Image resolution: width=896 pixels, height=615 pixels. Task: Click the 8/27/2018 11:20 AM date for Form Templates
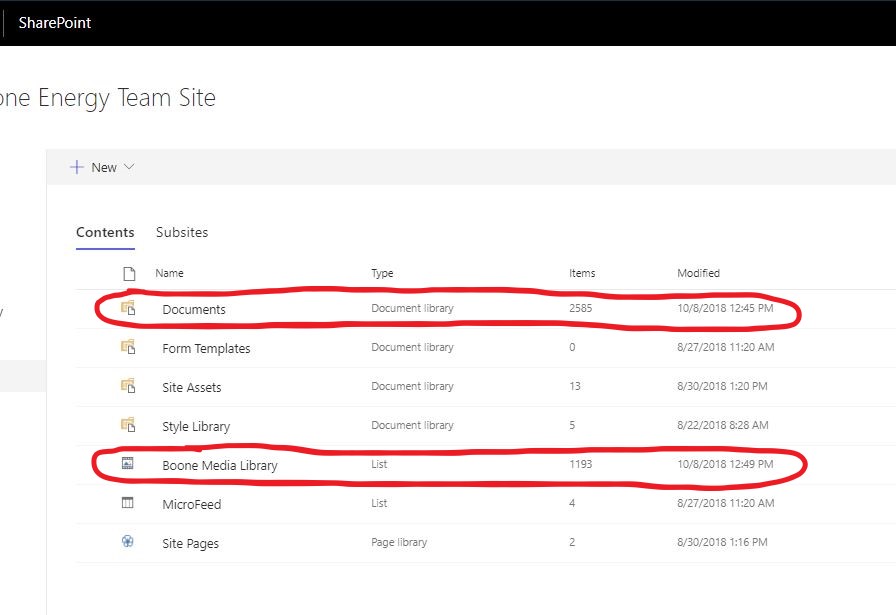[x=726, y=347]
